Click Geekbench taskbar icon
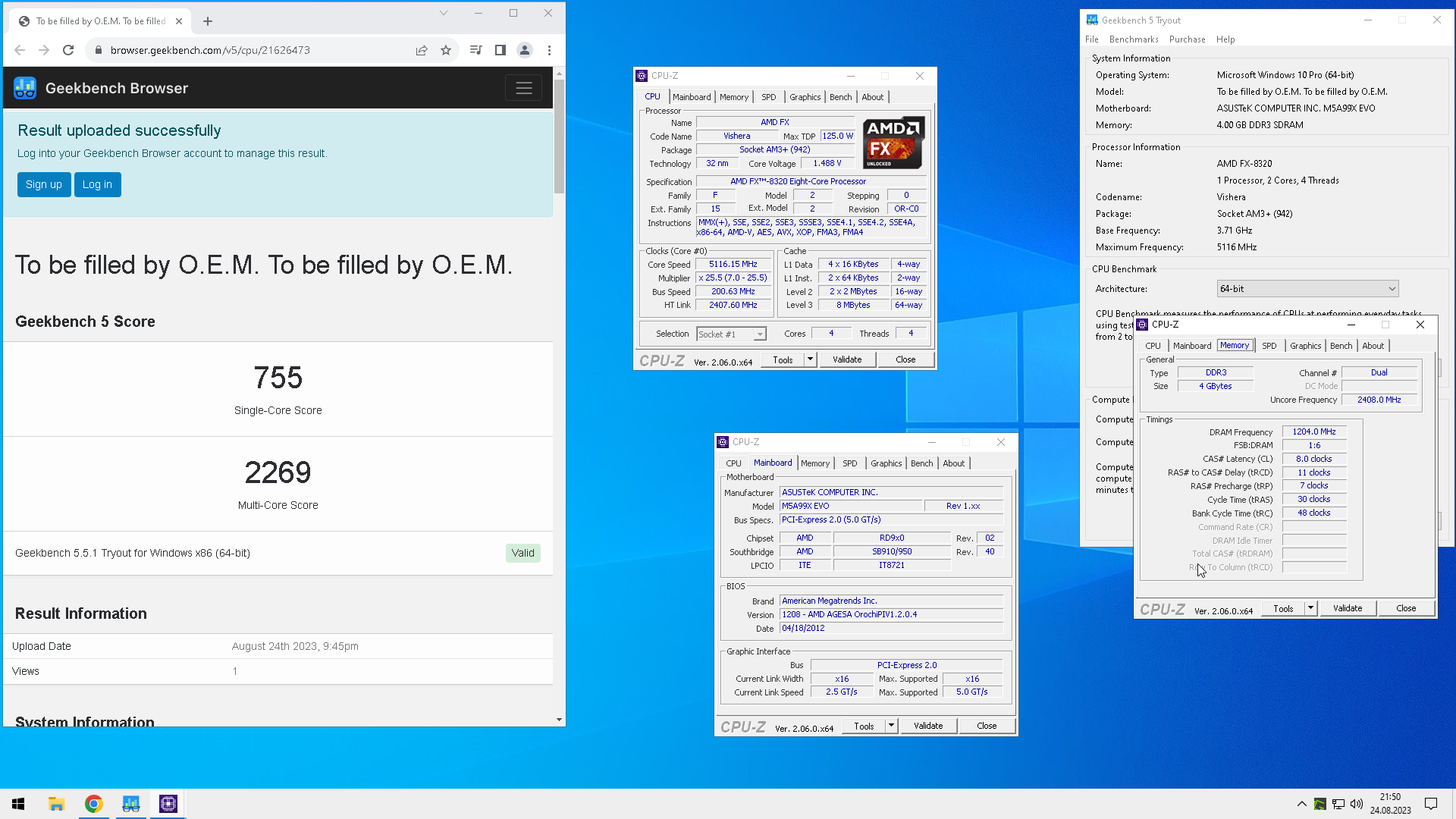Image resolution: width=1456 pixels, height=819 pixels. click(x=130, y=804)
